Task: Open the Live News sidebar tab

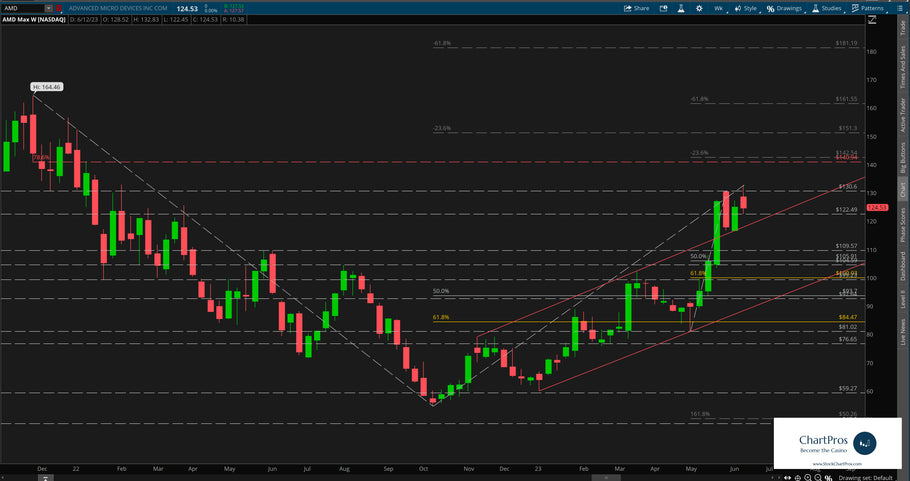Action: (x=902, y=332)
